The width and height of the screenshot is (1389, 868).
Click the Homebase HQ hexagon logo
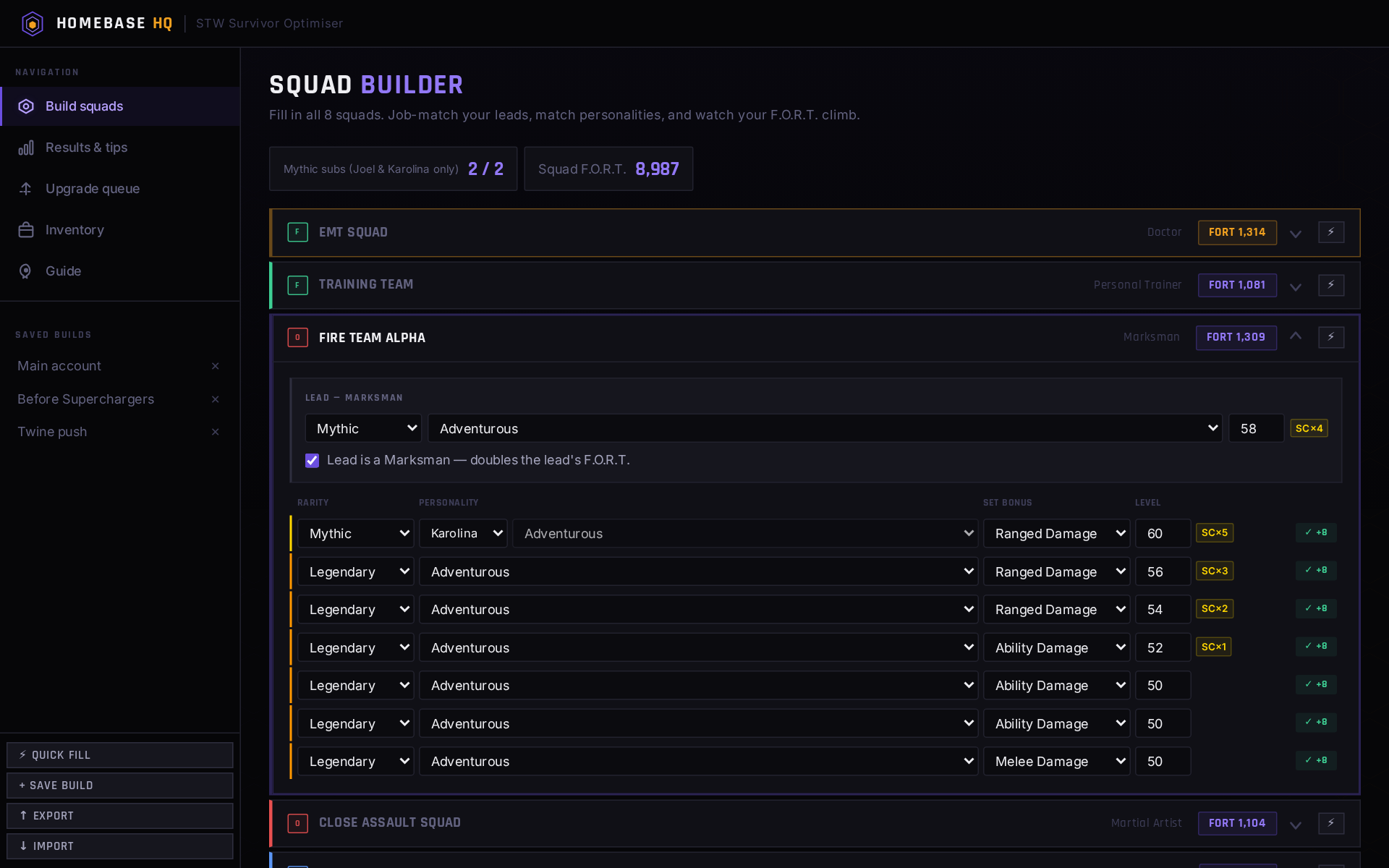33,23
